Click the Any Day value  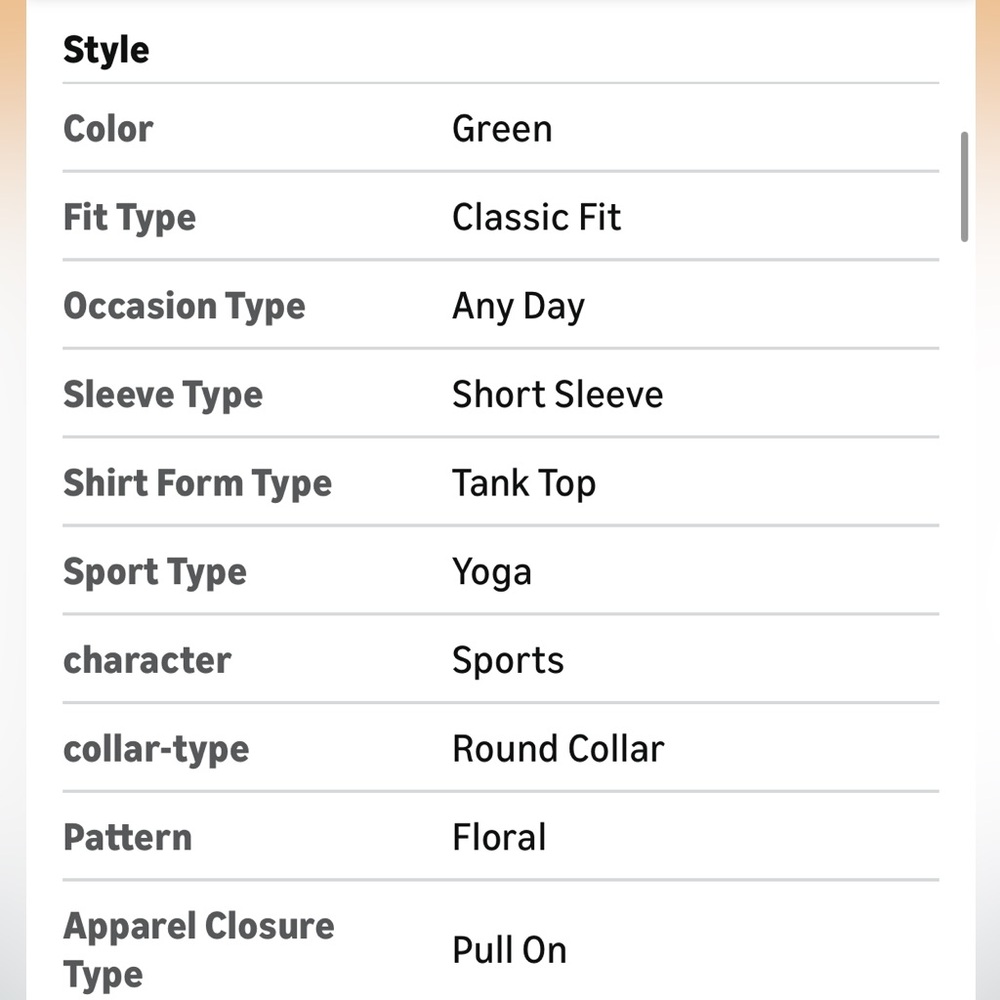pos(518,306)
